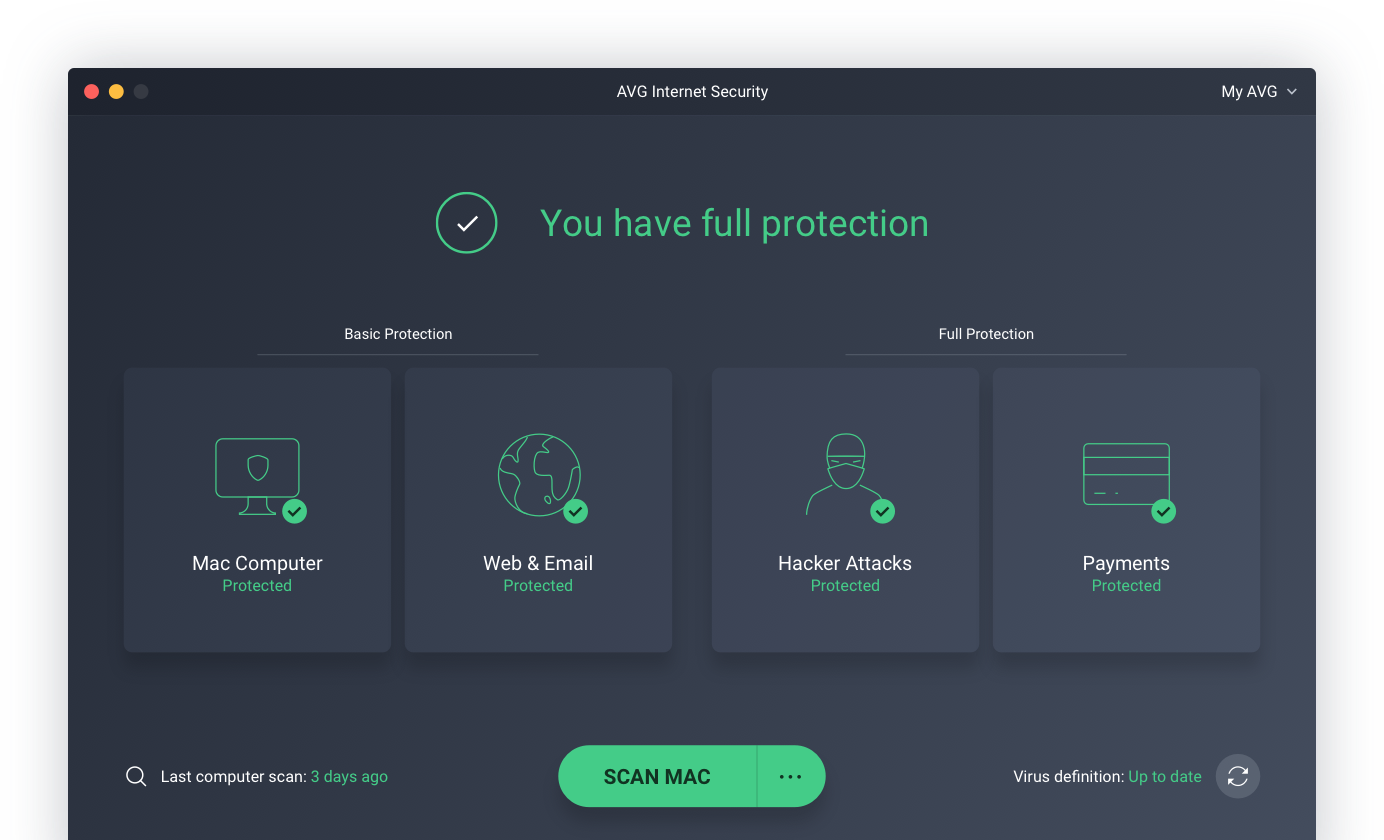Viewport: 1384px width, 840px height.
Task: Expand the chevron next to My AVG
Action: [1292, 91]
